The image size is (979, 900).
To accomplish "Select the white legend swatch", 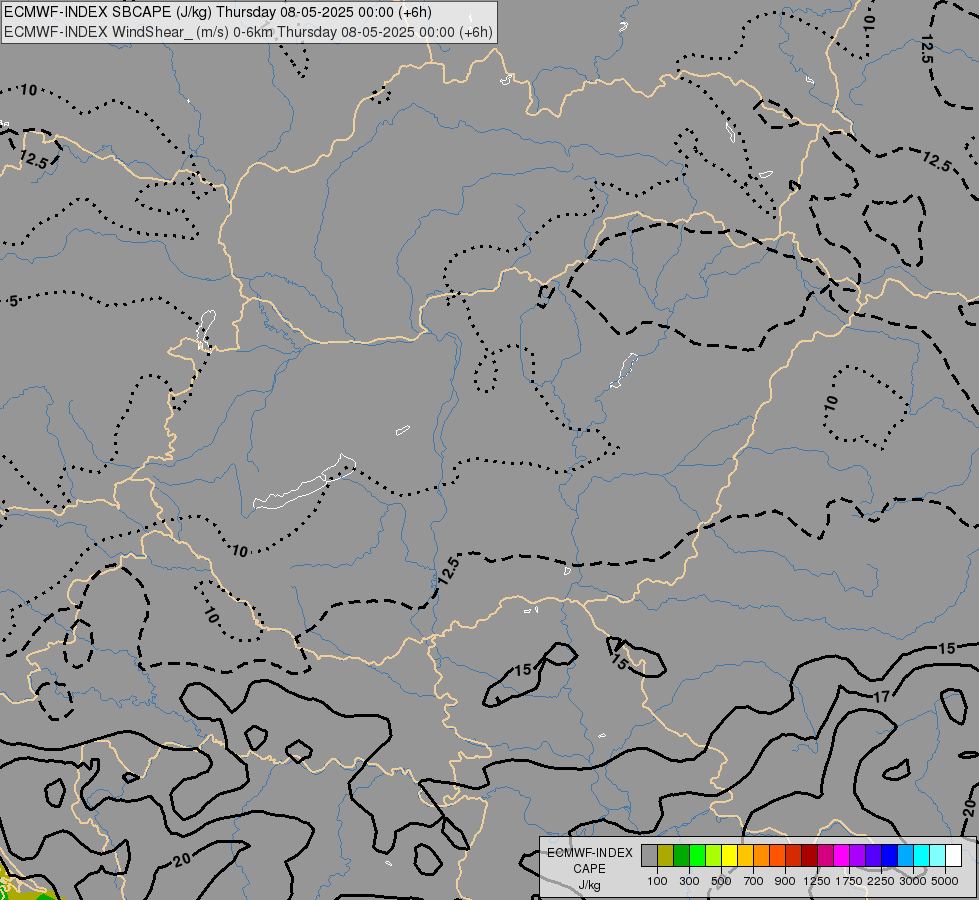I will coord(953,855).
